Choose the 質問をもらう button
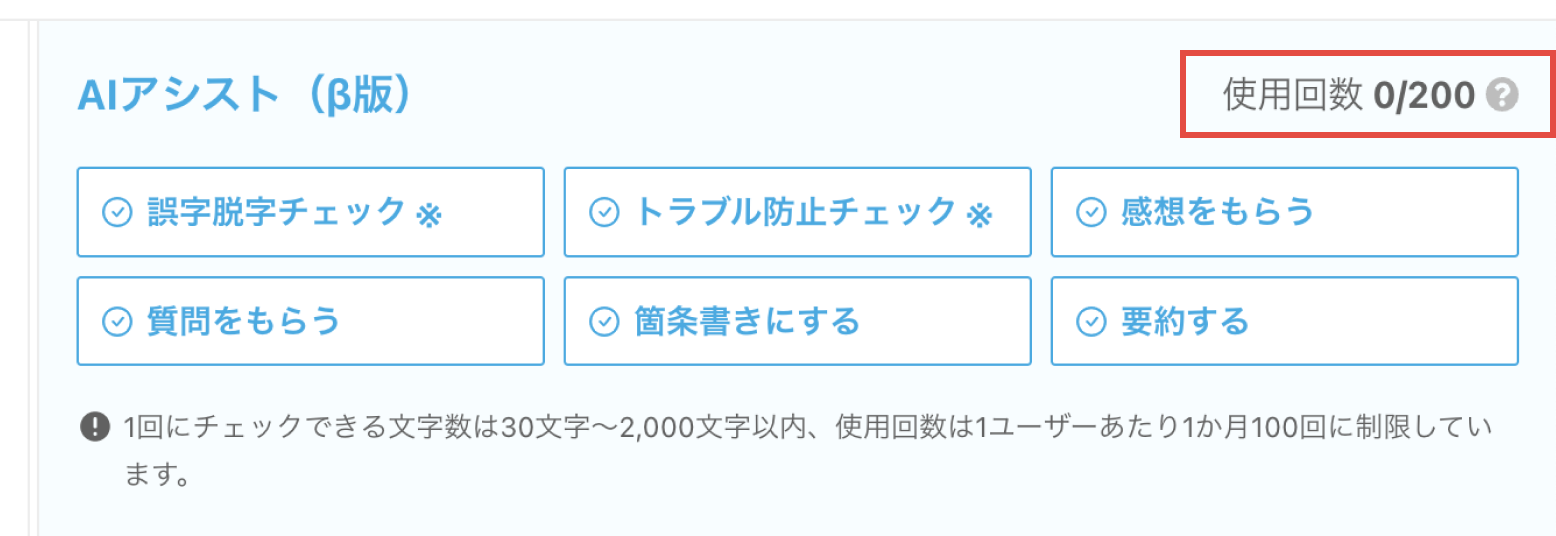 point(311,321)
